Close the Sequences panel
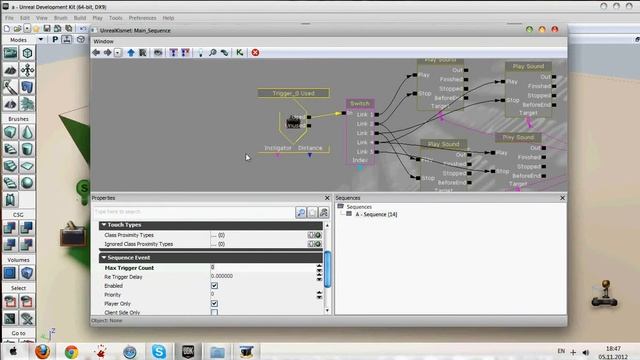 (x=562, y=198)
